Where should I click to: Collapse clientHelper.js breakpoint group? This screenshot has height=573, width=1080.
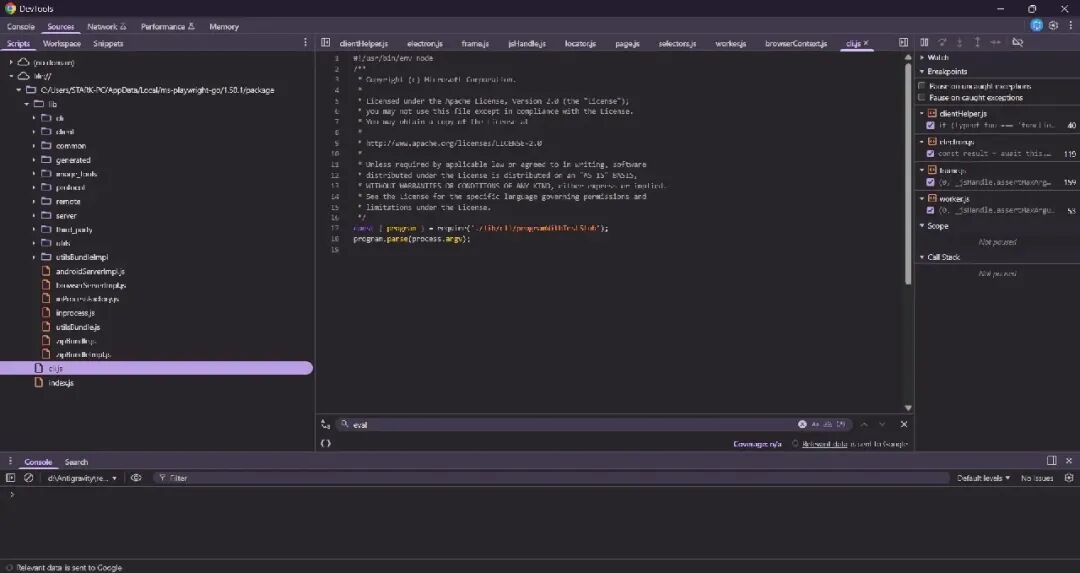point(922,114)
